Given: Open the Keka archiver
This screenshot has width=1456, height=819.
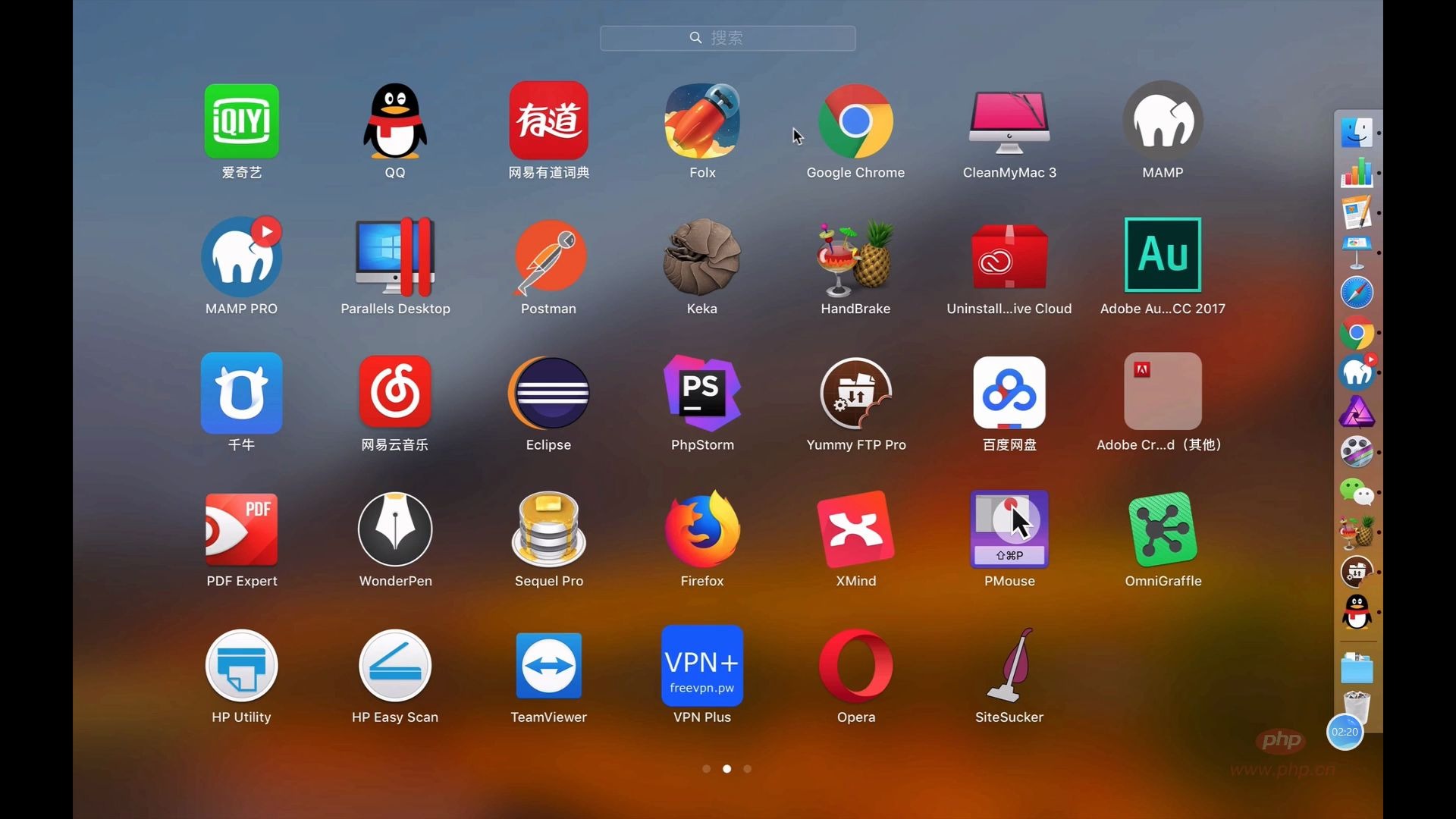Looking at the screenshot, I should pyautogui.click(x=702, y=256).
